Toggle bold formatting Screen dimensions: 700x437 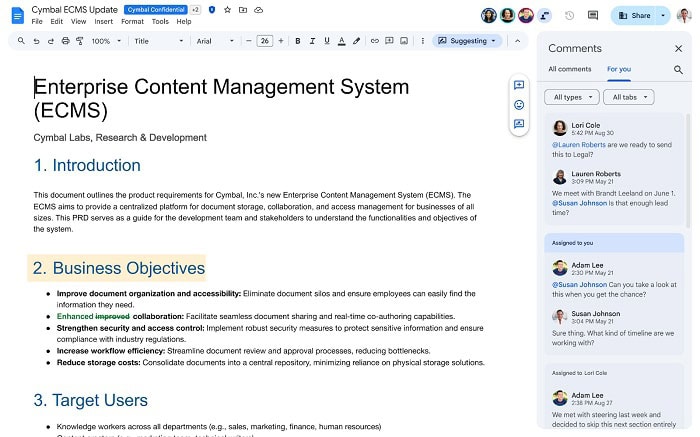pyautogui.click(x=298, y=41)
